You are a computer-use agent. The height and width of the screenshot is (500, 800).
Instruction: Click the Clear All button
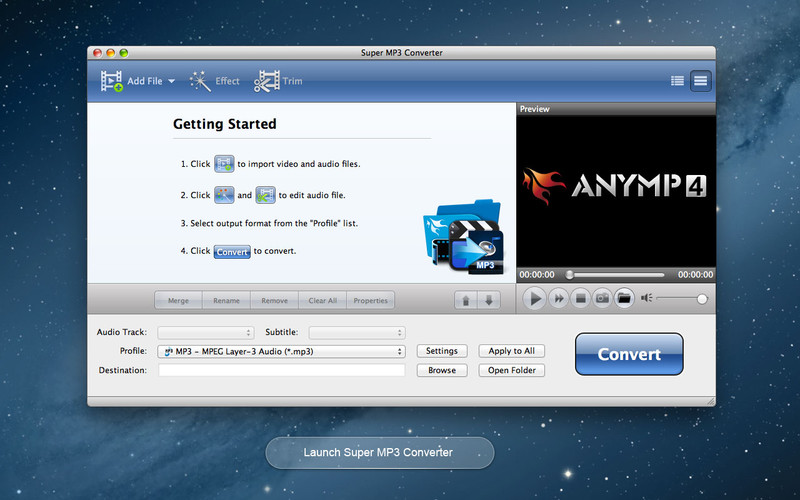coord(322,301)
